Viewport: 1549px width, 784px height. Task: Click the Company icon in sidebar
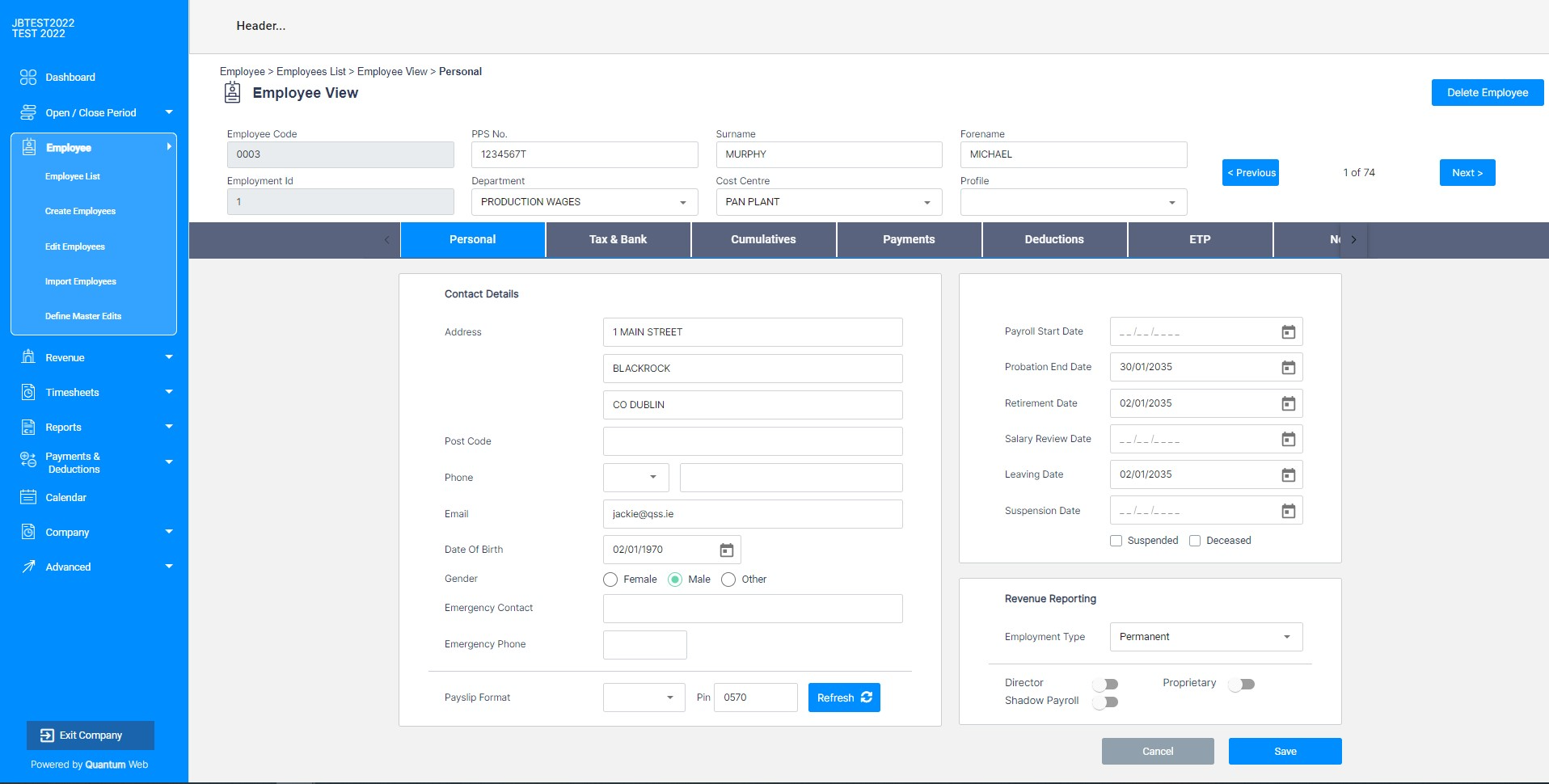(x=28, y=532)
